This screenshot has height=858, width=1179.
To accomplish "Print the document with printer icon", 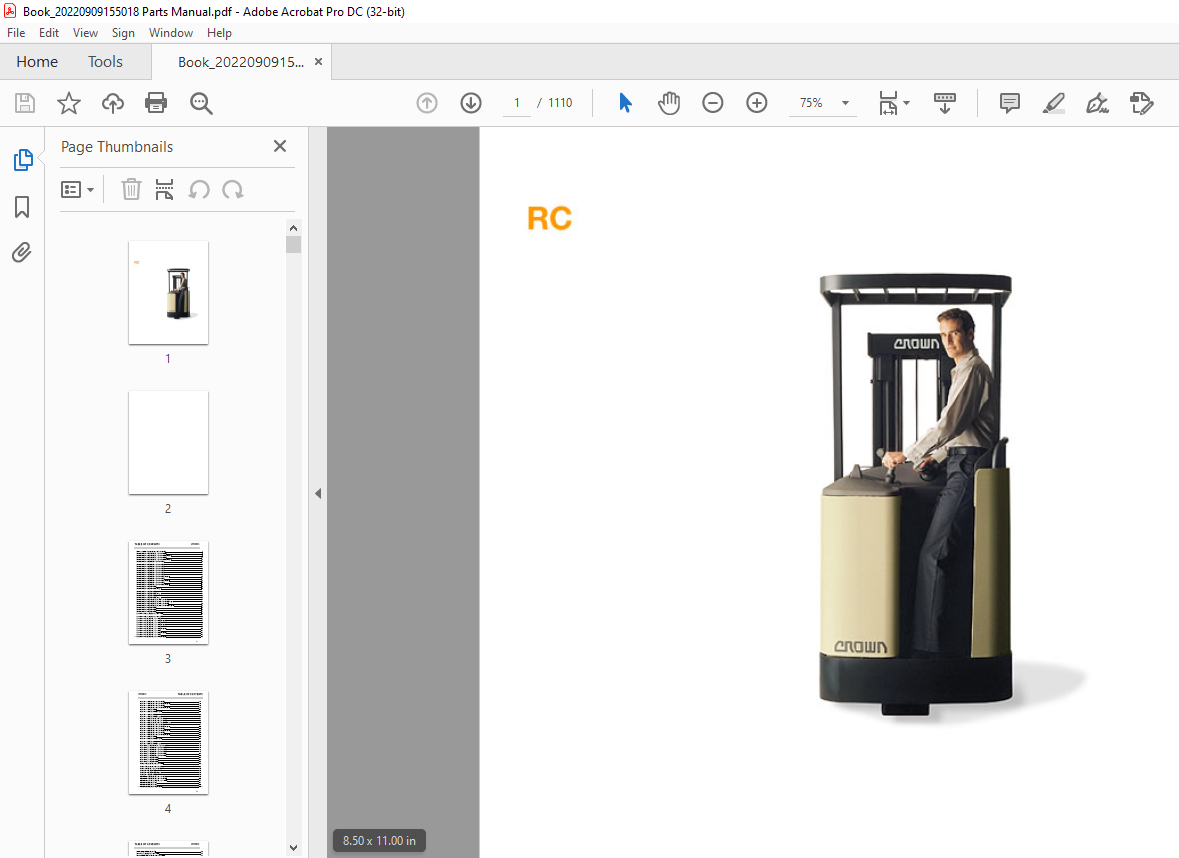I will click(156, 103).
